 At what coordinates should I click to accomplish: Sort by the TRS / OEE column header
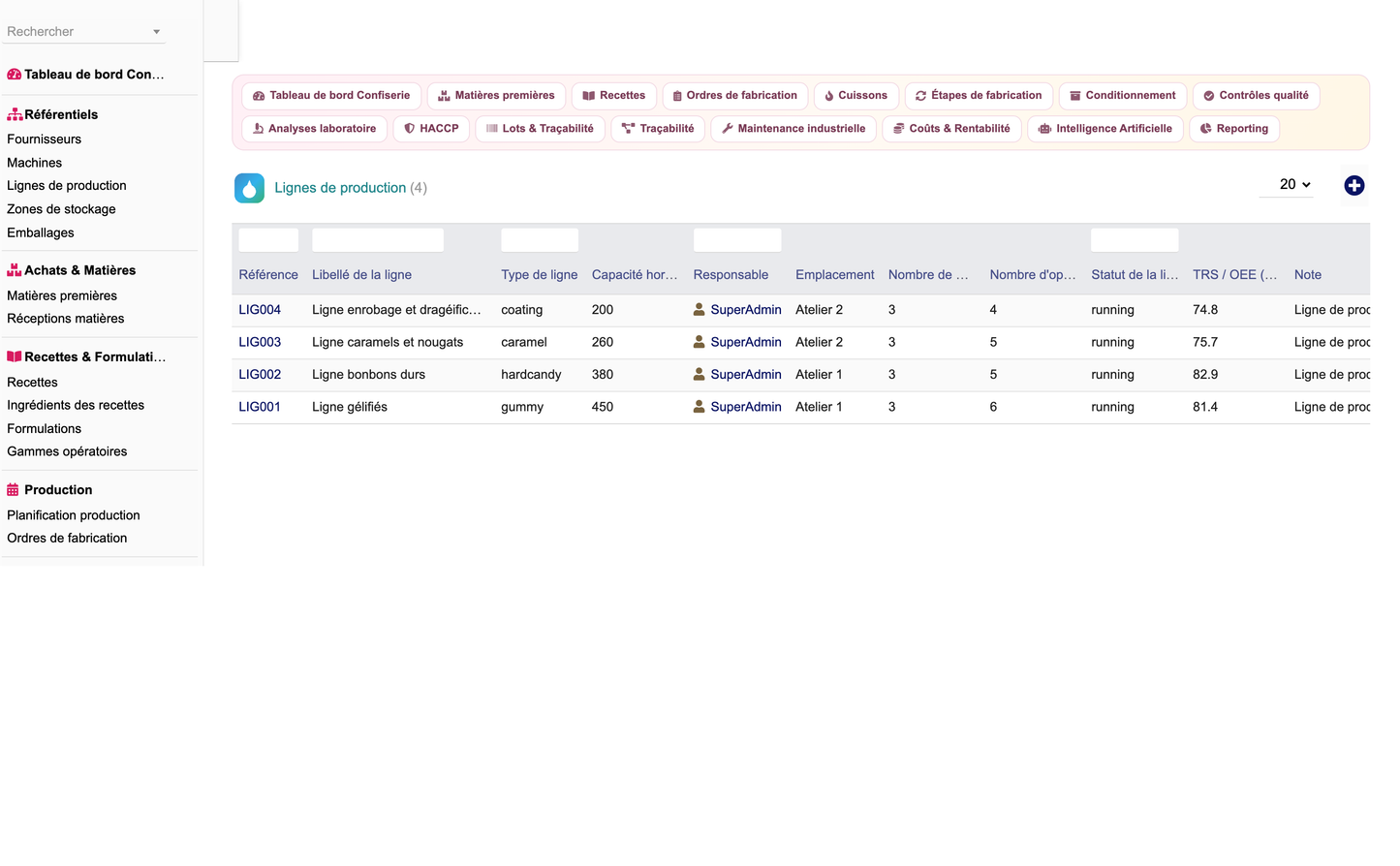(x=1235, y=275)
